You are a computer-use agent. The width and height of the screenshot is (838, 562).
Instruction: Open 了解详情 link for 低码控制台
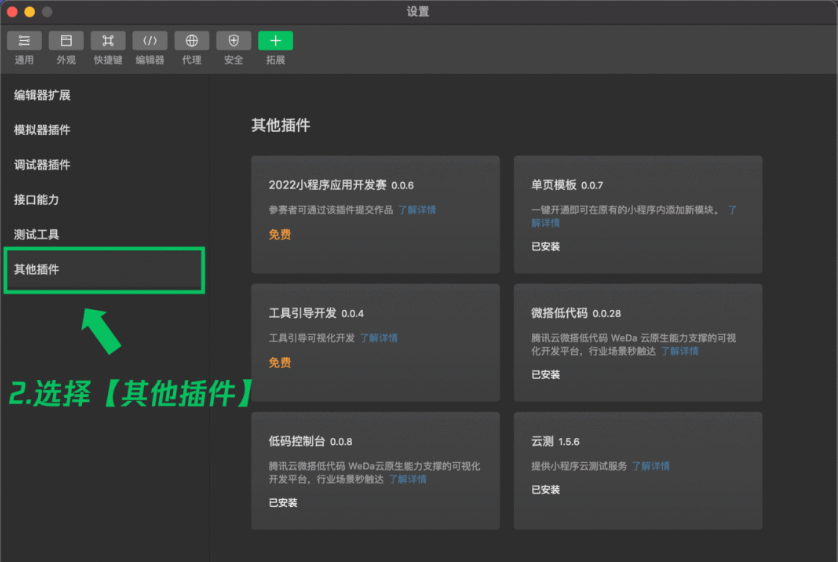(407, 479)
